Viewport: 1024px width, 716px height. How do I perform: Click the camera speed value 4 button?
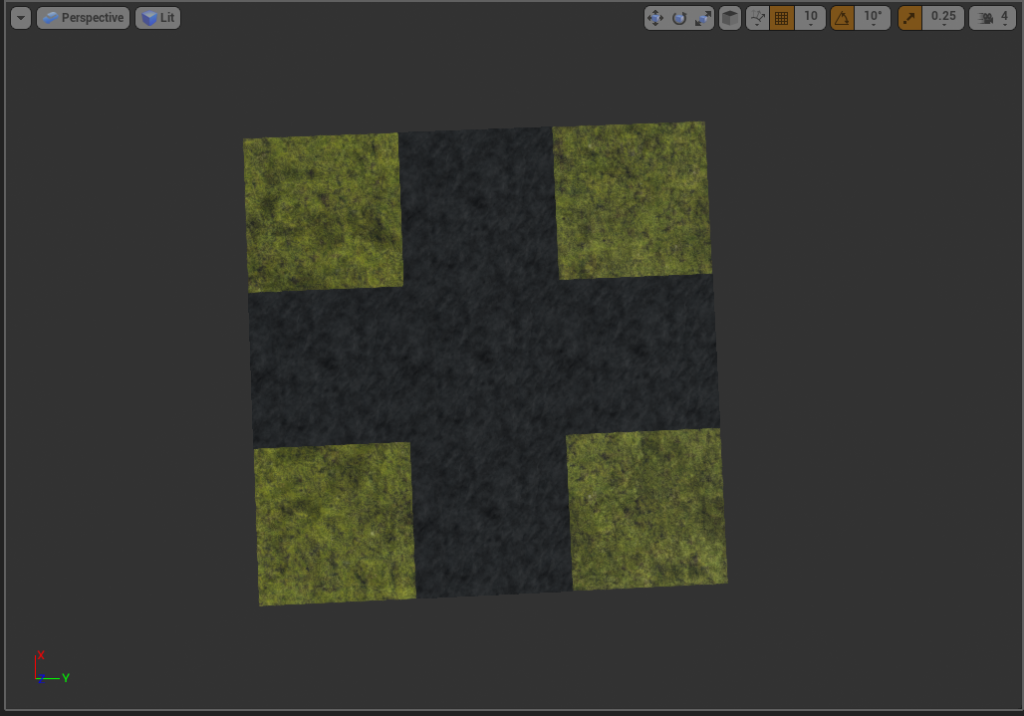coord(1003,16)
